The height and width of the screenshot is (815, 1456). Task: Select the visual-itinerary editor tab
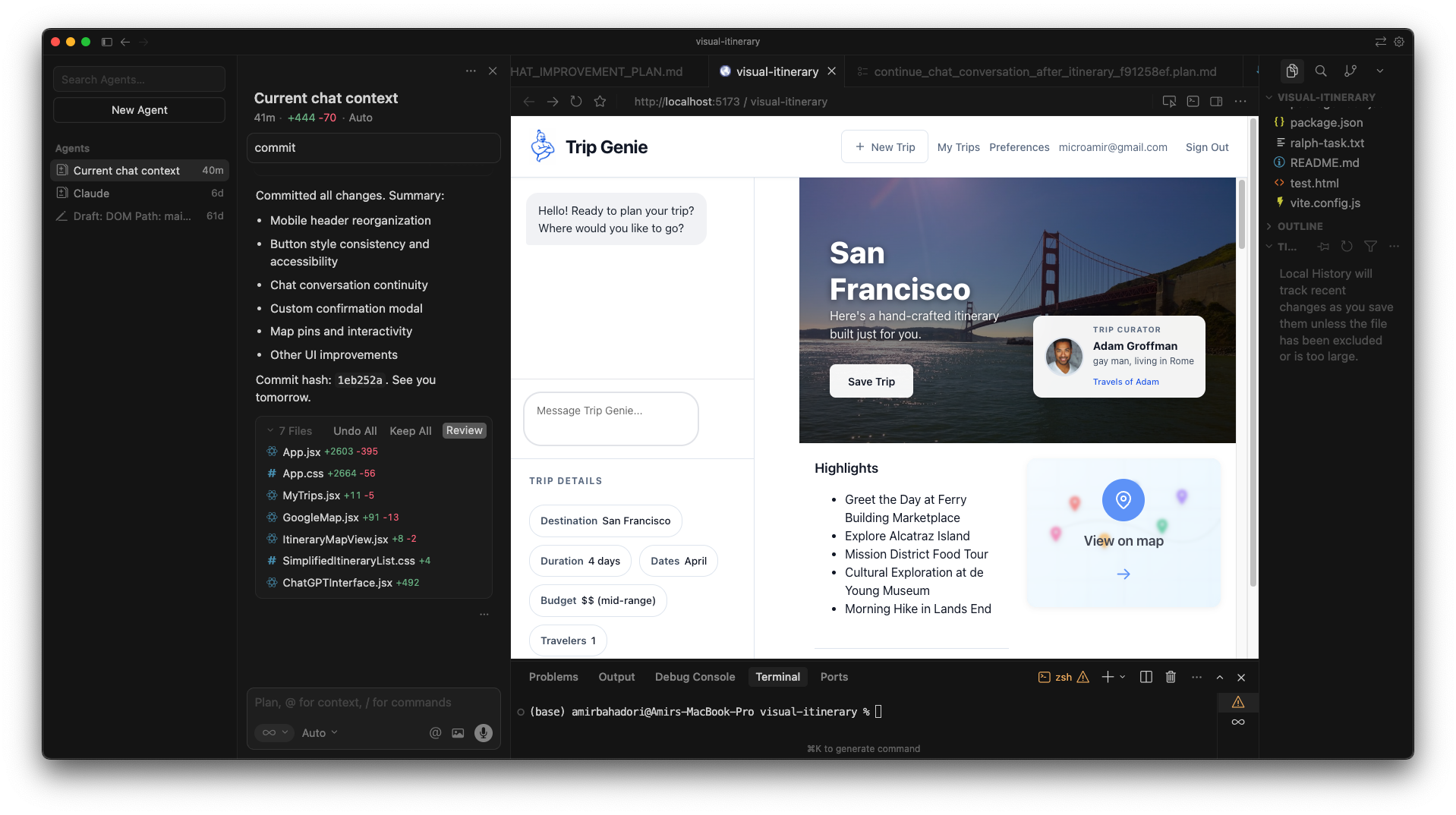pyautogui.click(x=777, y=71)
